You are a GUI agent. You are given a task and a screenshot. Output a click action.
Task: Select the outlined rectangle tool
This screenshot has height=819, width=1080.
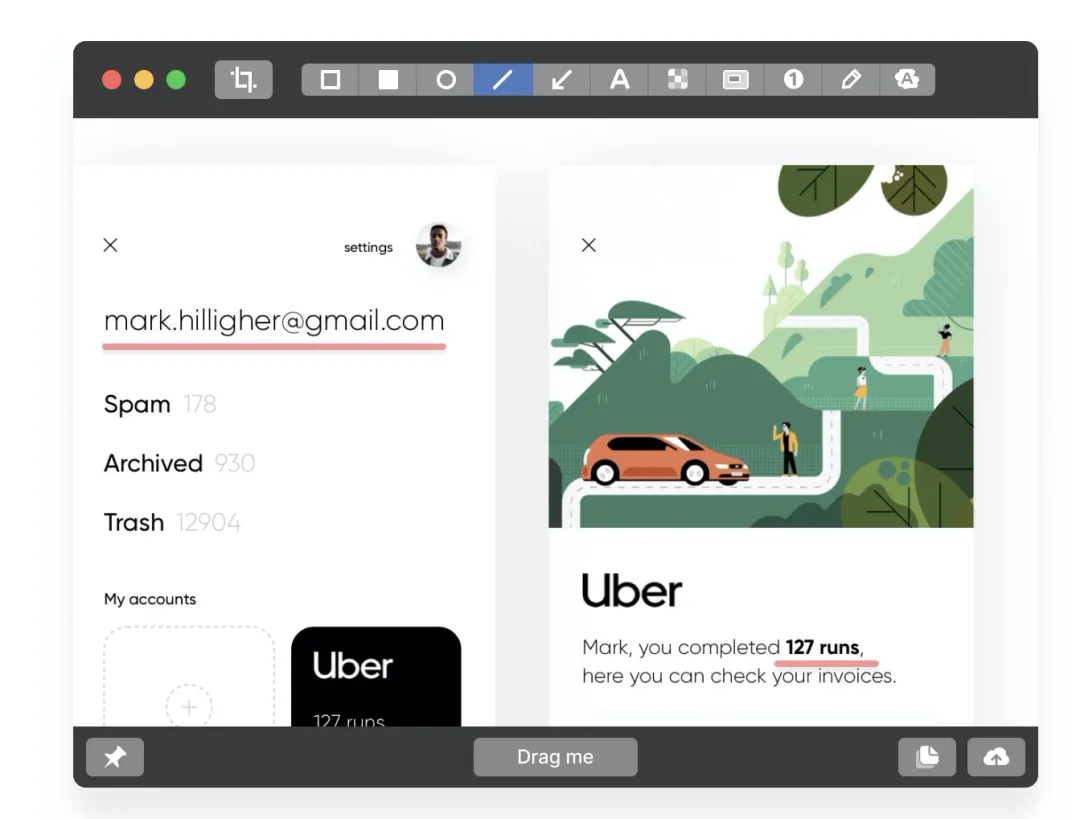point(331,79)
